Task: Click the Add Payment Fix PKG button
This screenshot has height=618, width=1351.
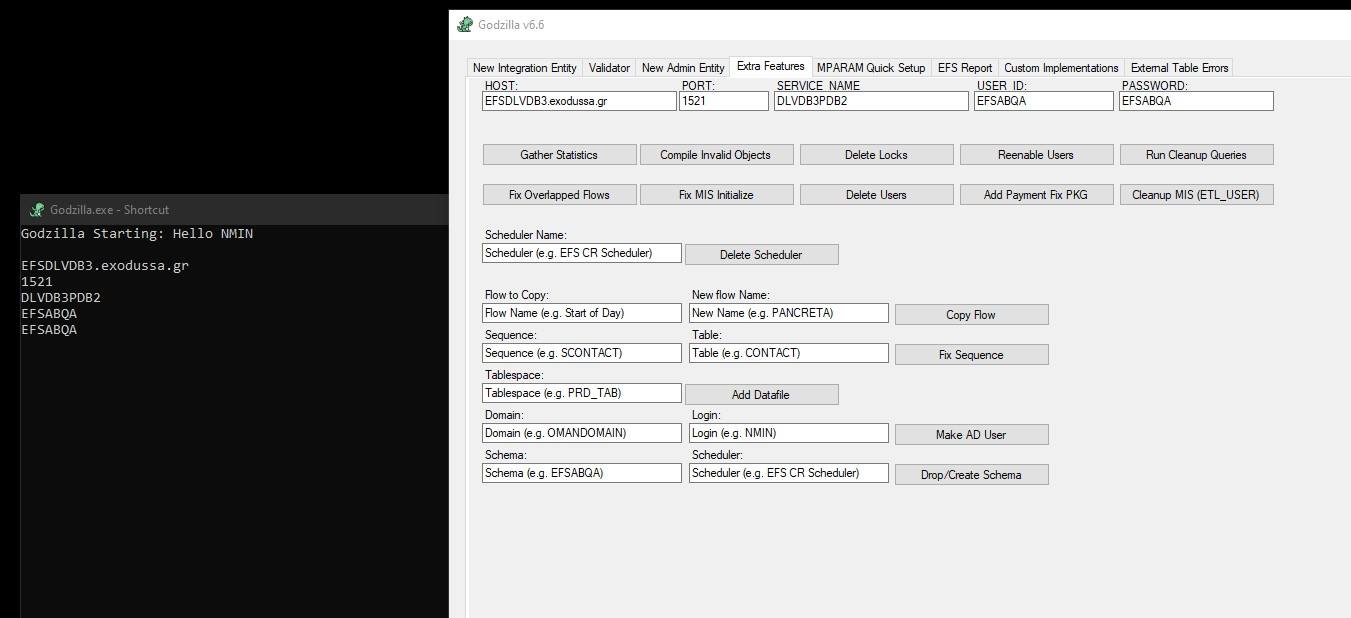Action: pyautogui.click(x=1035, y=195)
